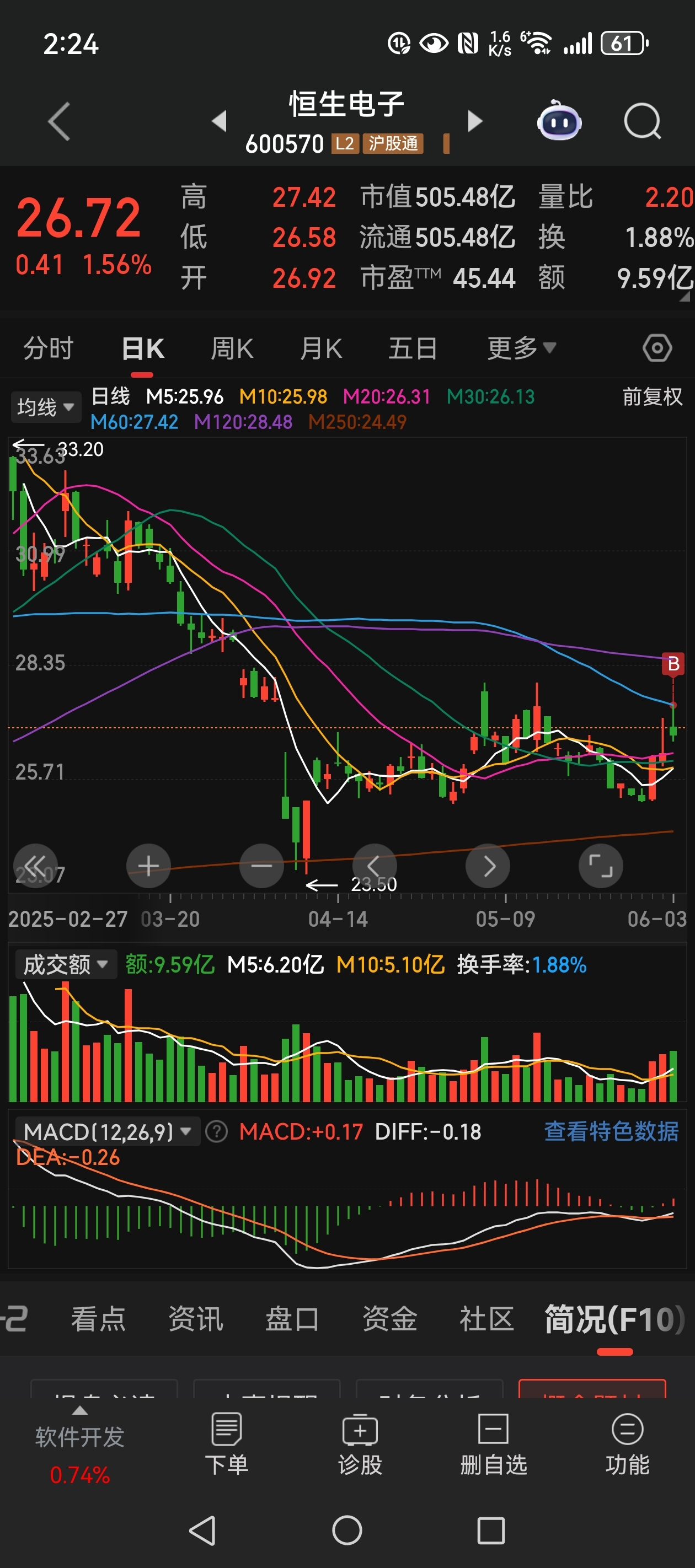
Task: Open 查看特色数据 link
Action: [611, 1131]
